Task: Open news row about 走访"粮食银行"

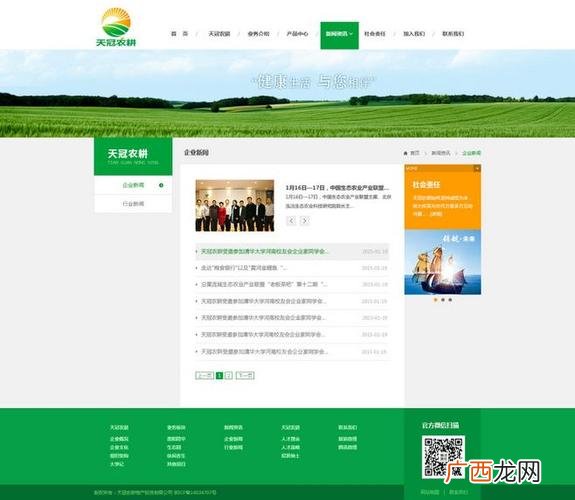Action: click(292, 268)
